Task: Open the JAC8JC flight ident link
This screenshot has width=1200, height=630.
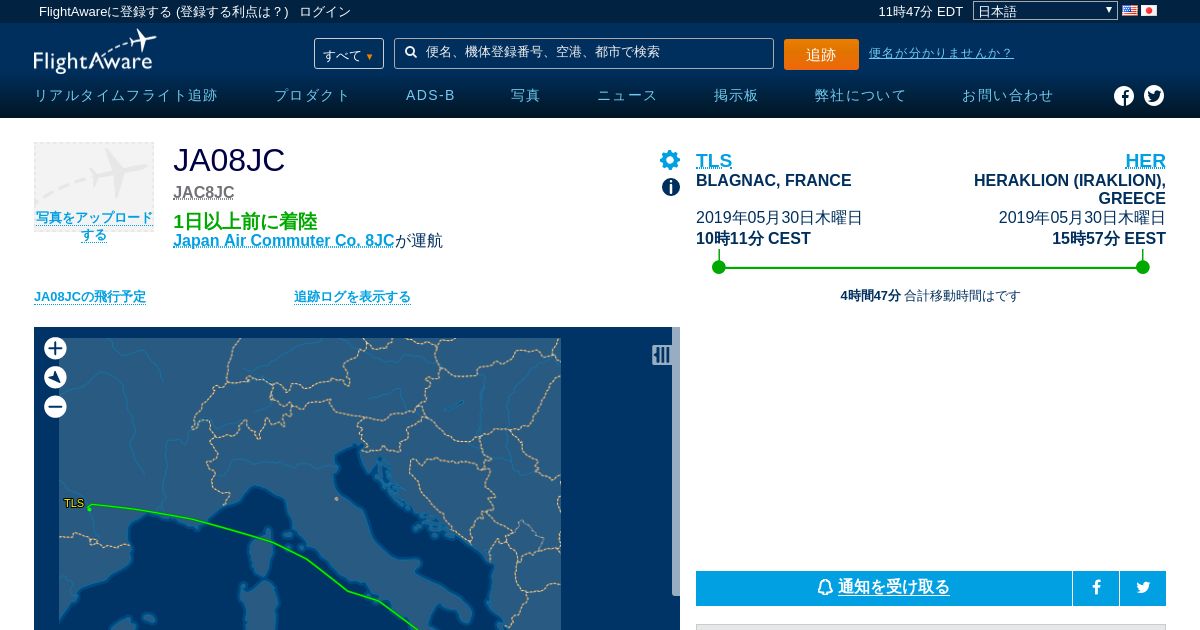Action: tap(204, 192)
